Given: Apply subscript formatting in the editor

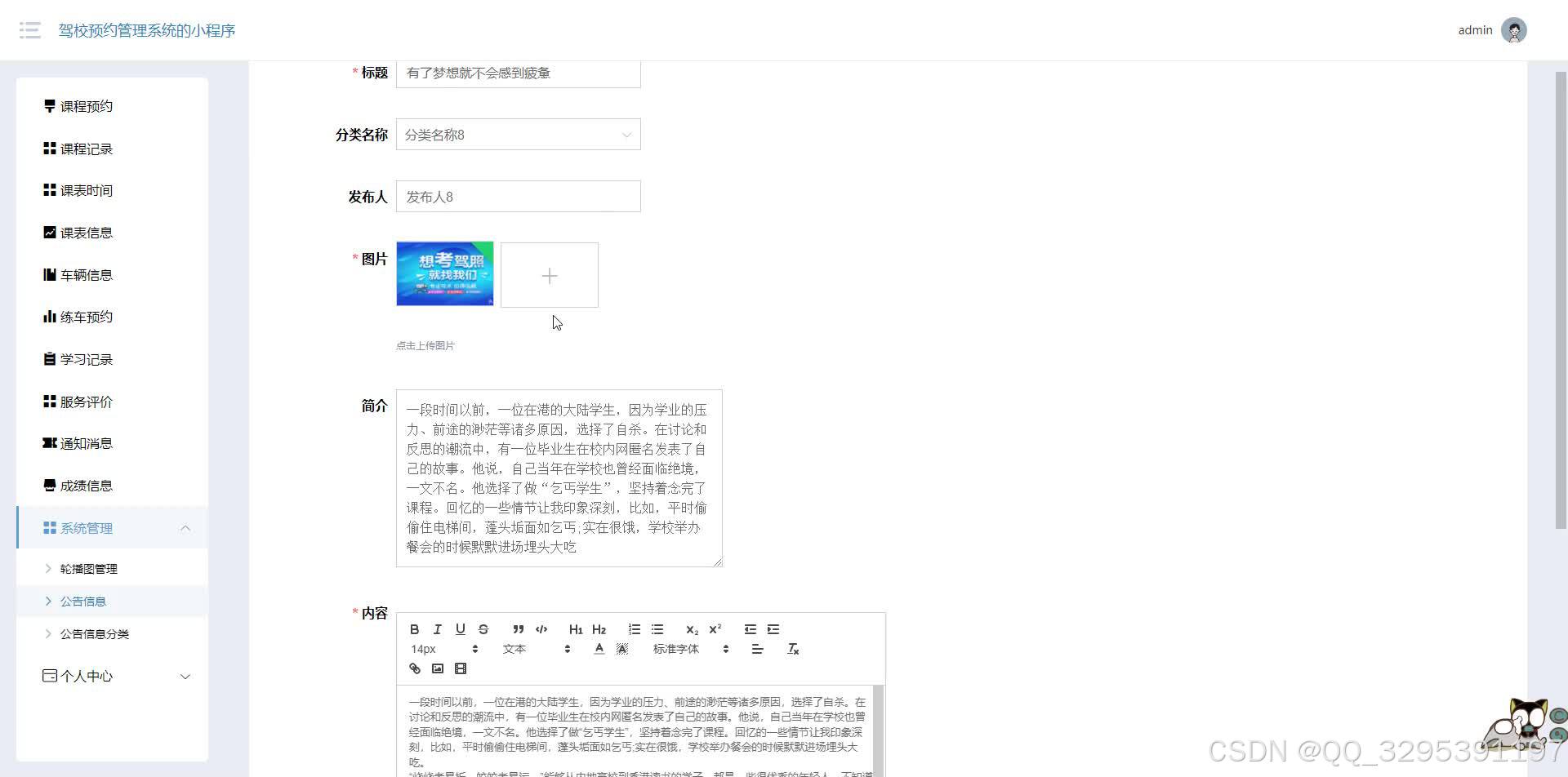Looking at the screenshot, I should coord(692,628).
